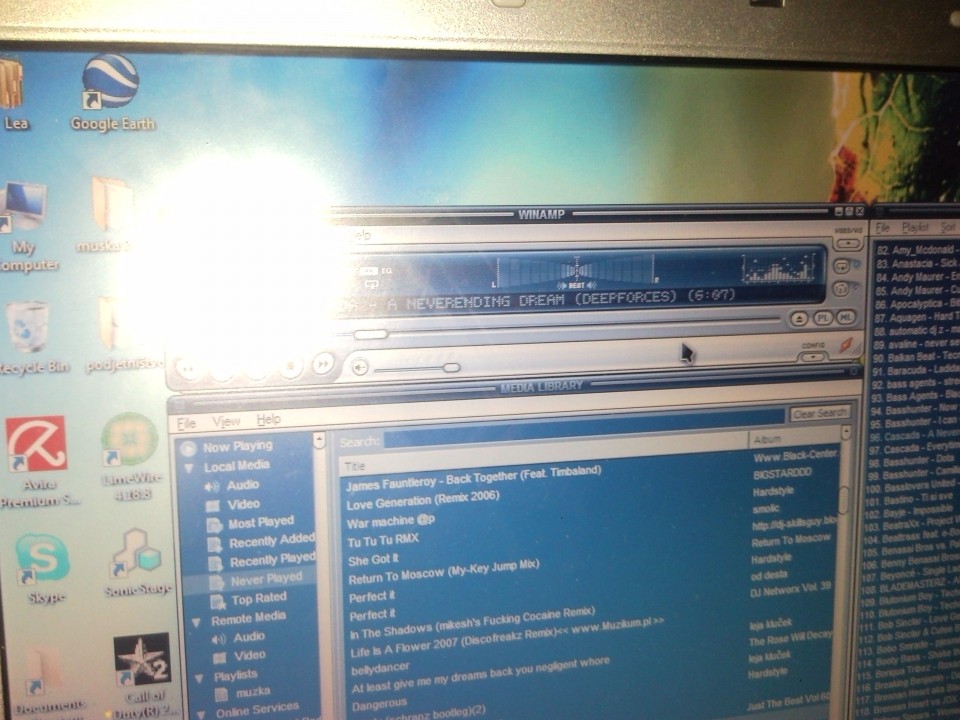Click the Clear Search button

pos(820,414)
